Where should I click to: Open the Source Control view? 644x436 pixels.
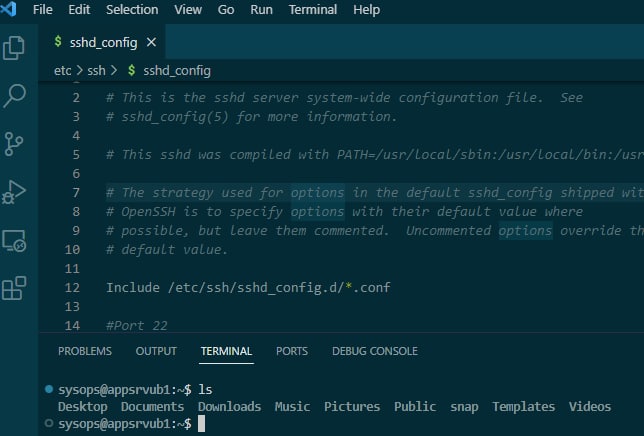(15, 143)
